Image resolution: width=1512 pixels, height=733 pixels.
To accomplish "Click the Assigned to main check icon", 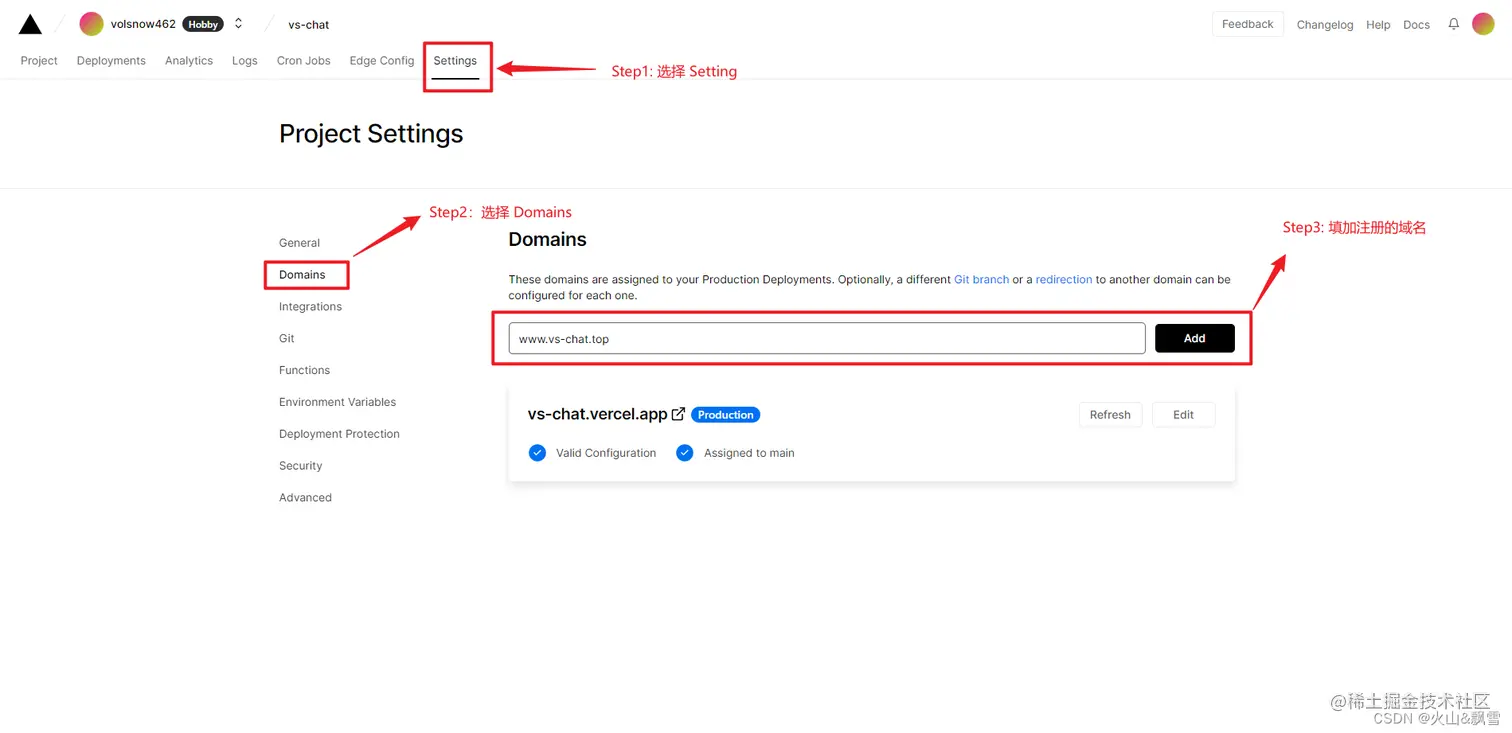I will click(x=685, y=453).
